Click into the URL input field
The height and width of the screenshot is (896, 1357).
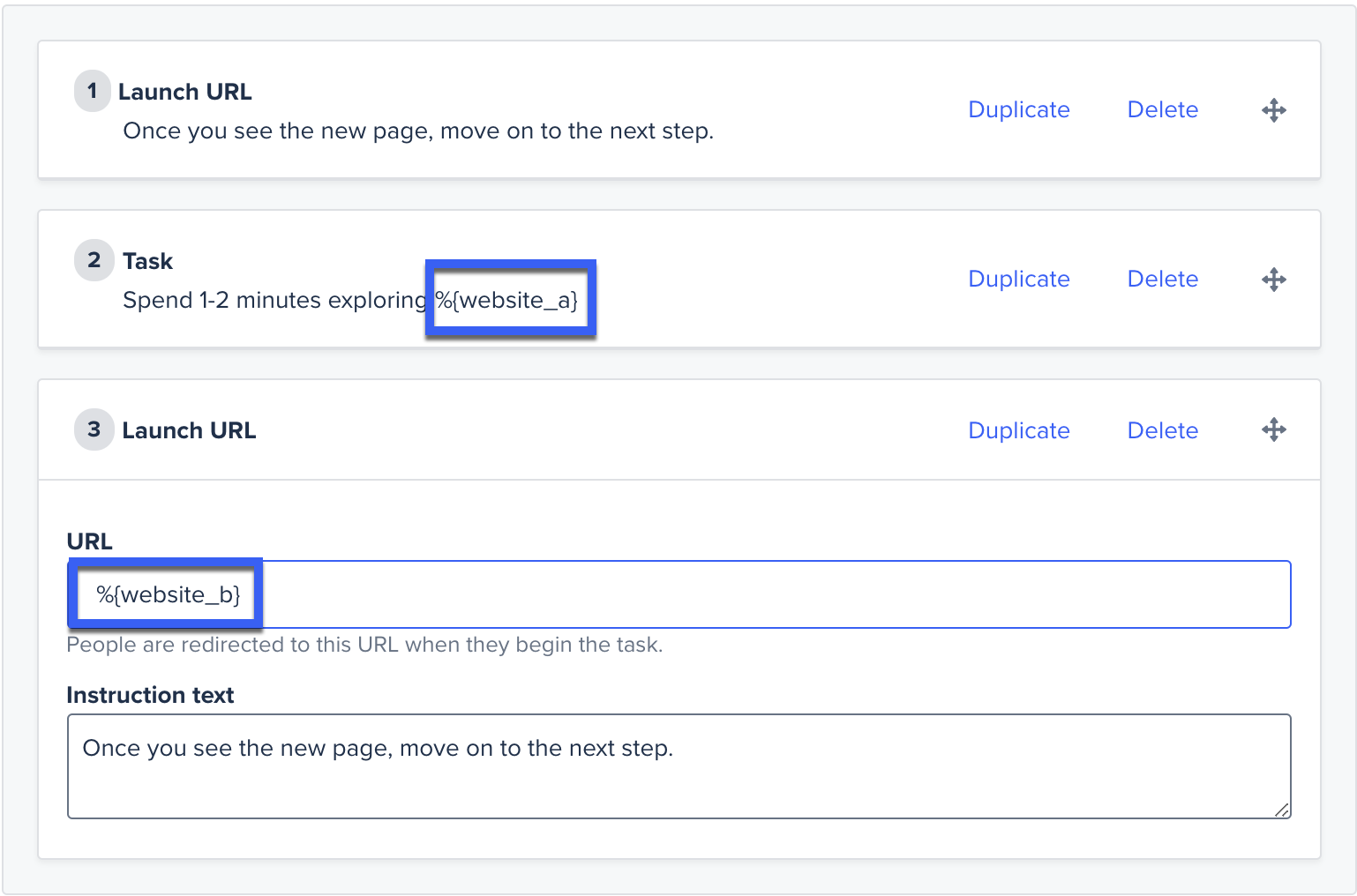click(679, 594)
